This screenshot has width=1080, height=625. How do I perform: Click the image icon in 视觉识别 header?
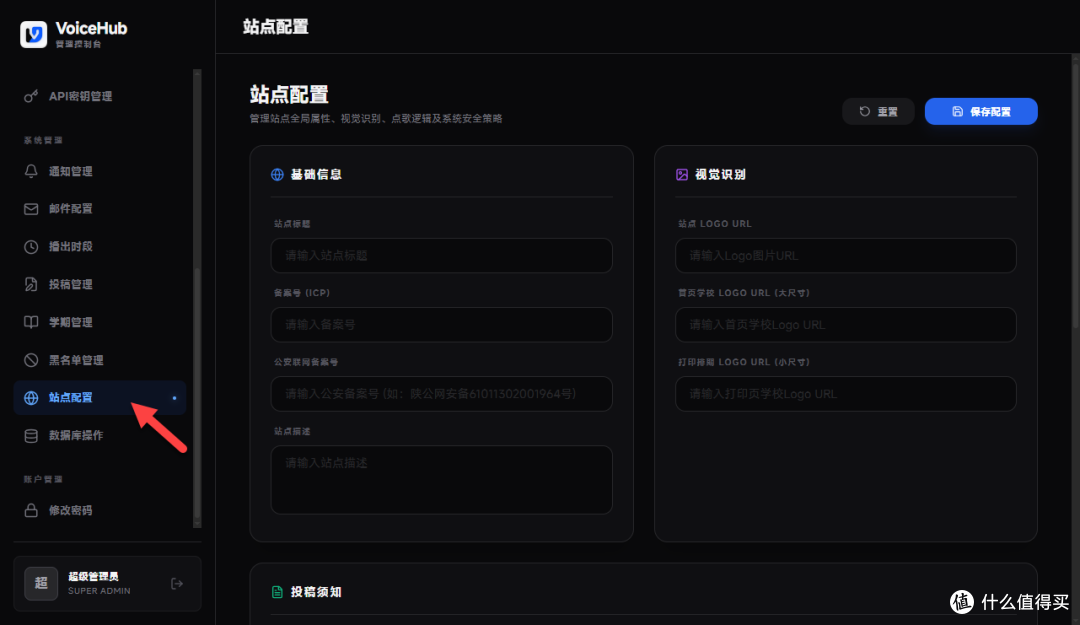pyautogui.click(x=682, y=174)
